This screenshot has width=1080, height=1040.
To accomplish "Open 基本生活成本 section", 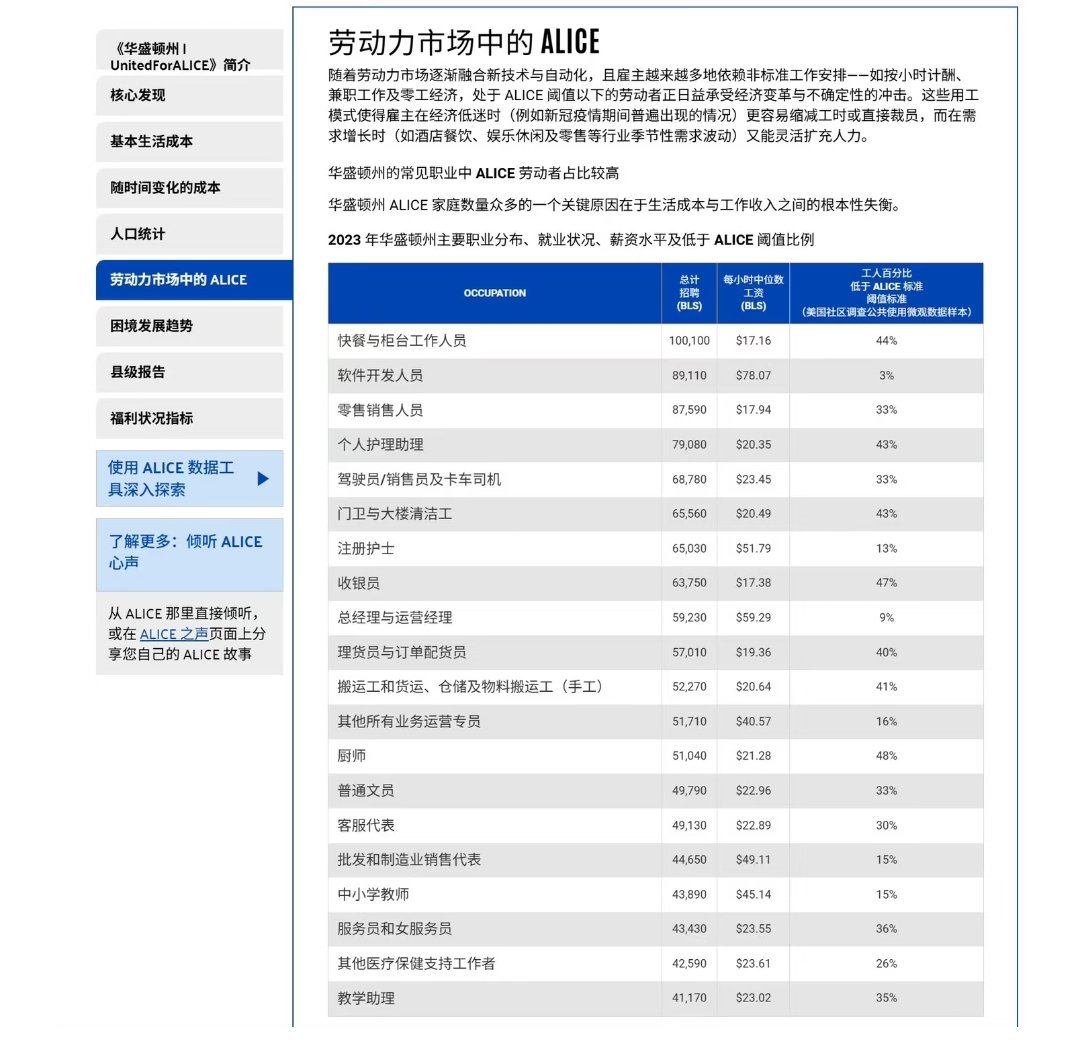I will pos(189,142).
